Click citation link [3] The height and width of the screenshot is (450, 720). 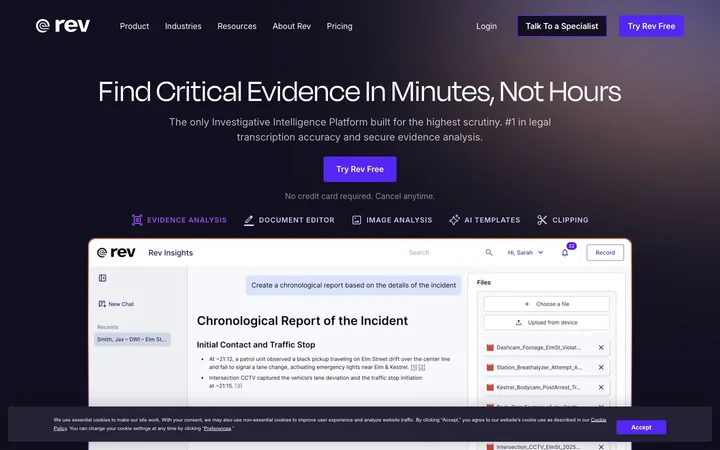(238, 386)
